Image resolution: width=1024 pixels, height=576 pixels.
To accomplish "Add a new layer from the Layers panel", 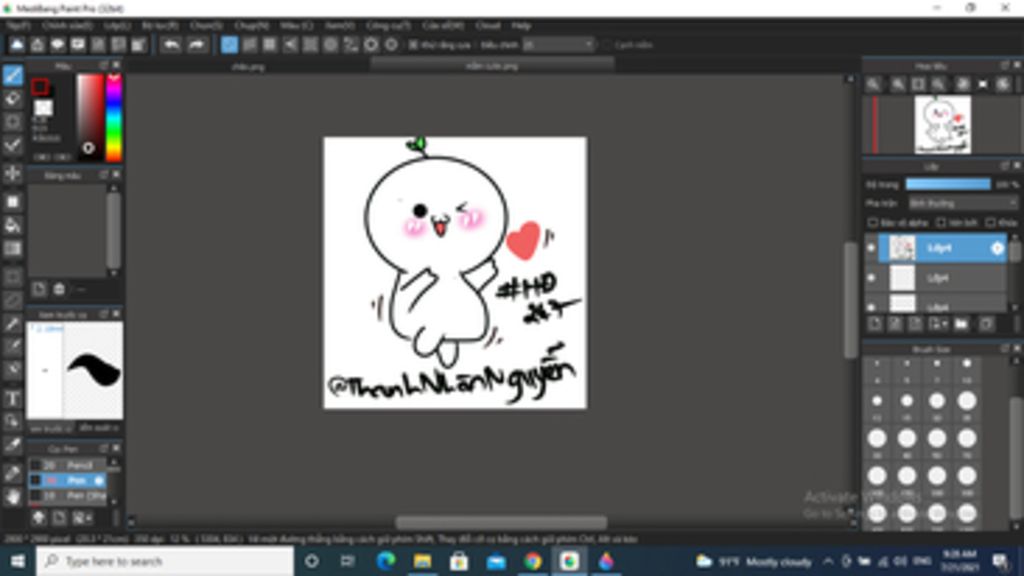I will [x=875, y=324].
